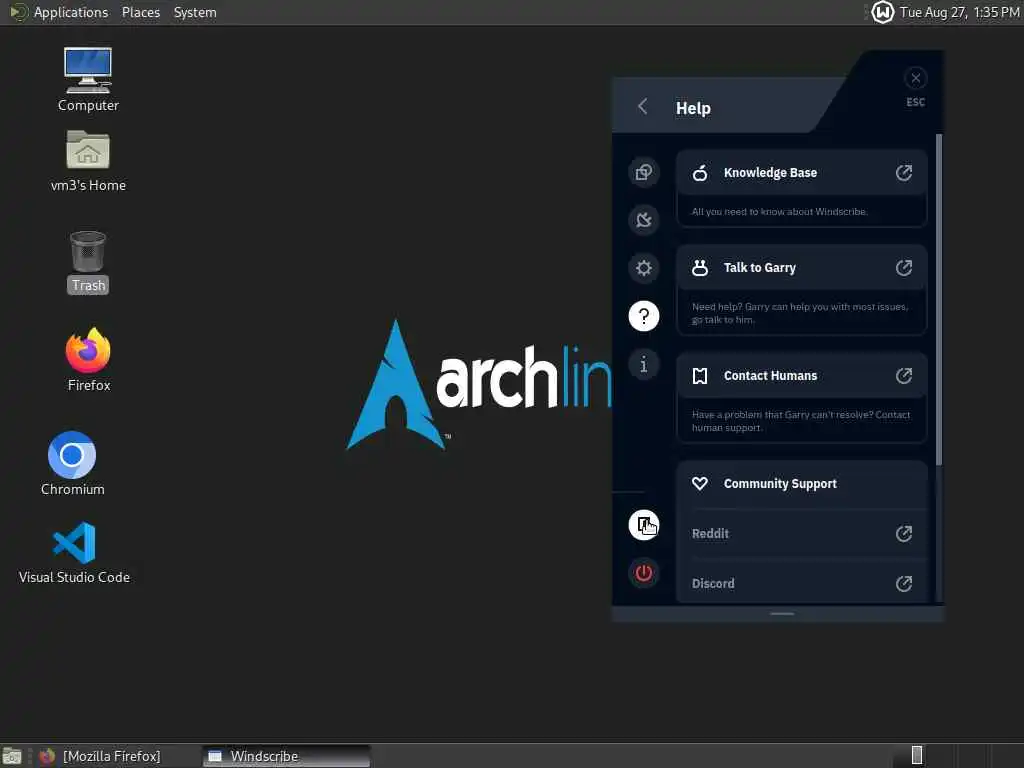This screenshot has height=768, width=1024.
Task: Click the Windscribe tray icon in top panel
Action: pyautogui.click(x=882, y=12)
